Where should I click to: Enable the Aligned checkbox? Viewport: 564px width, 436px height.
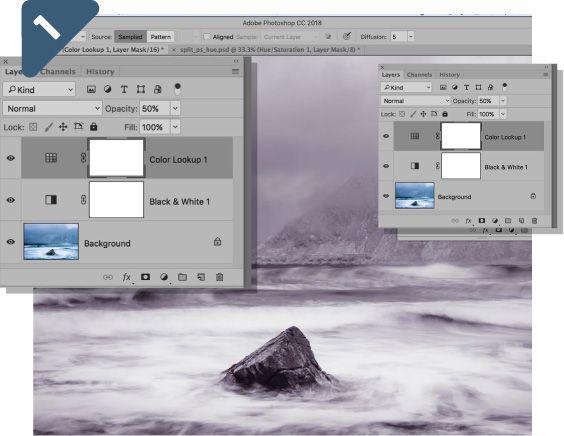point(207,37)
